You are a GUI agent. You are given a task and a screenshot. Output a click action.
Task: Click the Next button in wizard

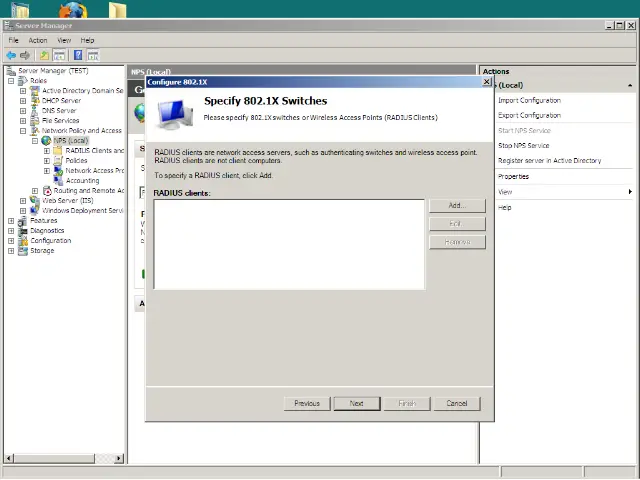pos(357,404)
